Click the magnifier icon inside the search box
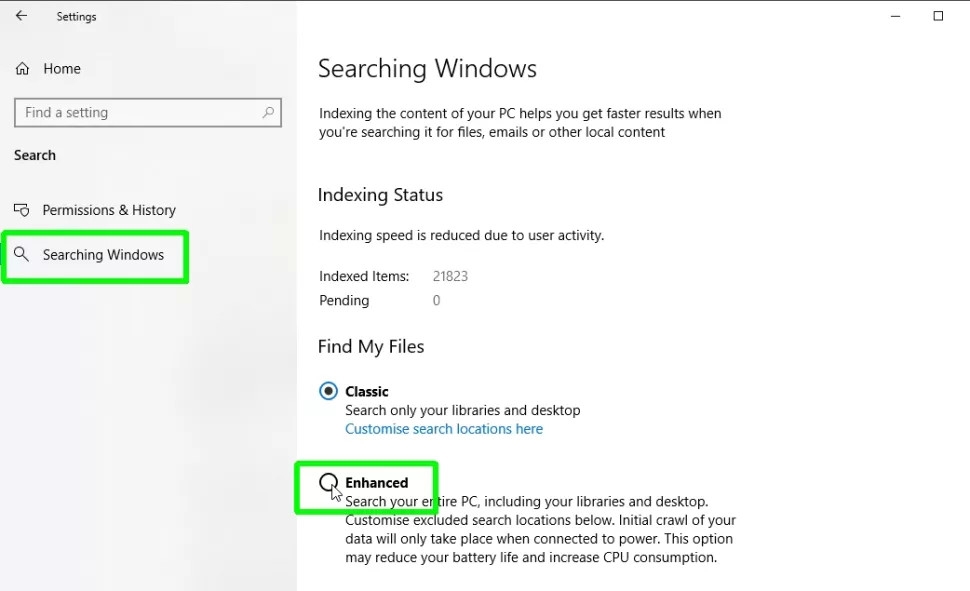The height and width of the screenshot is (591, 970). point(268,112)
